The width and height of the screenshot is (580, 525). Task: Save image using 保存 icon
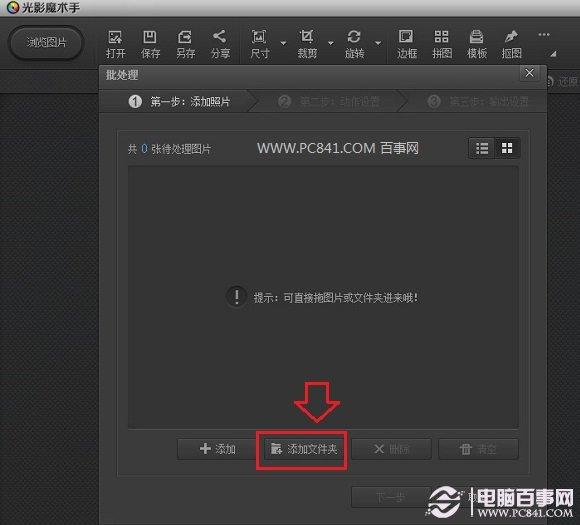point(151,44)
